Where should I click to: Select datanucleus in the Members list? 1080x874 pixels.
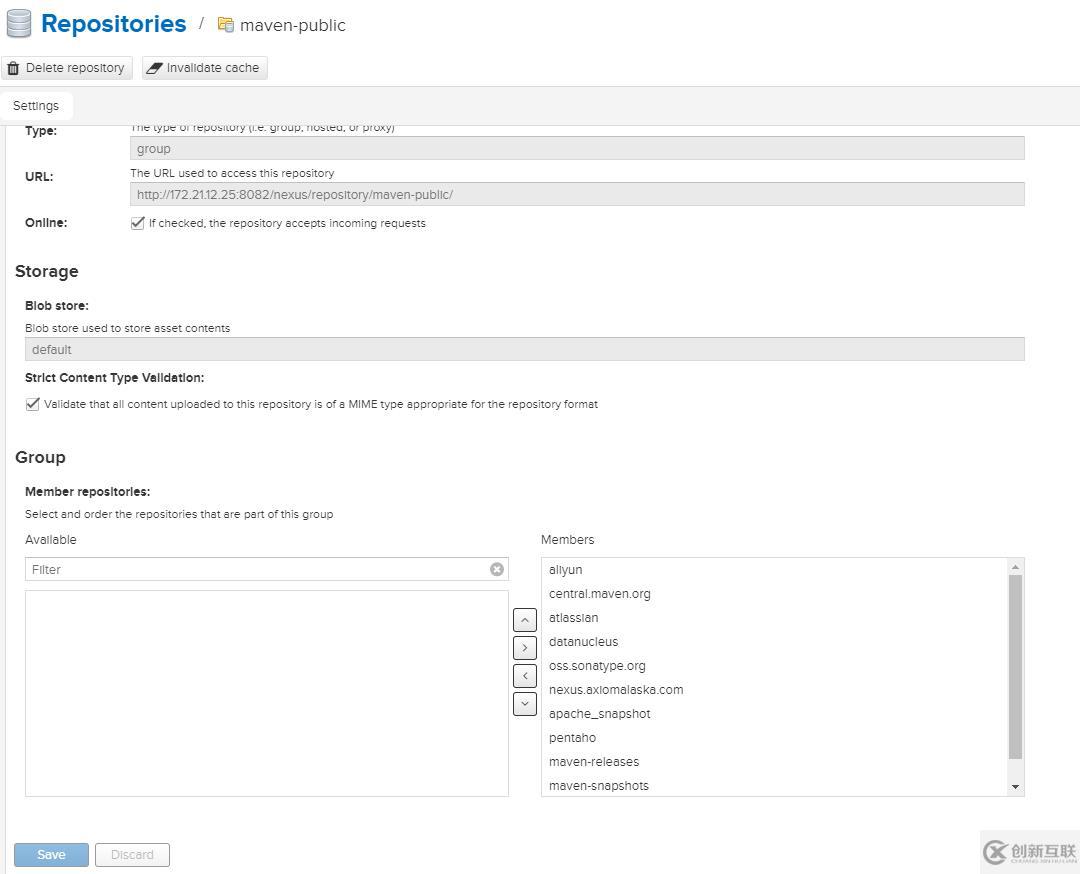coord(775,641)
